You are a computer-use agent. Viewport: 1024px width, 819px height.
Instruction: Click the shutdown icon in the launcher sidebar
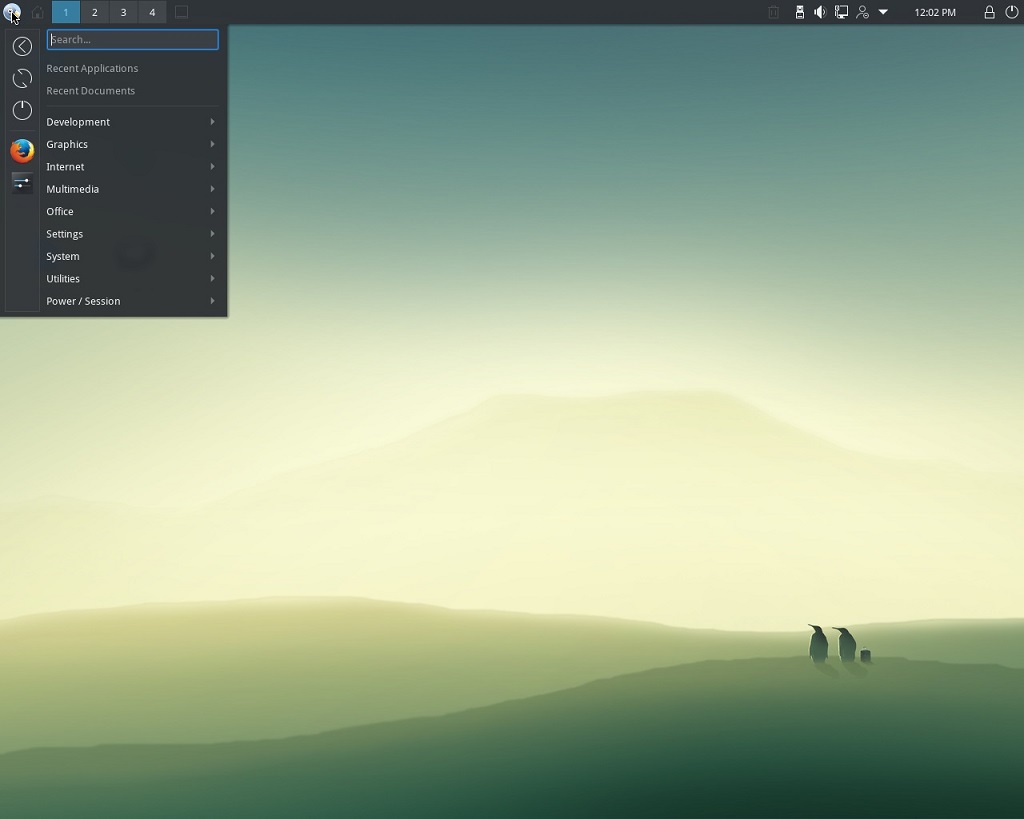21,110
